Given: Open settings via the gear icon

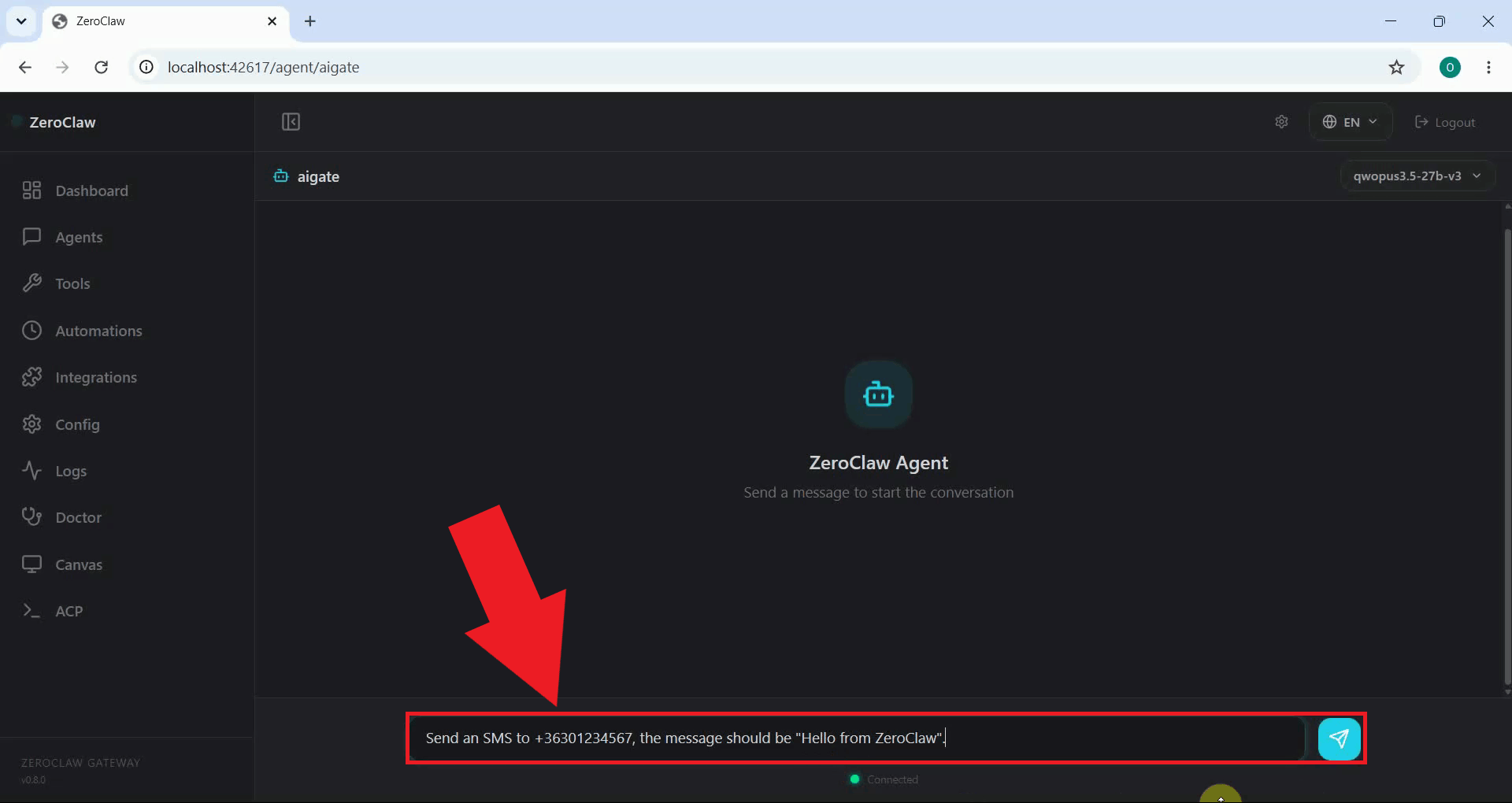Looking at the screenshot, I should point(1281,122).
